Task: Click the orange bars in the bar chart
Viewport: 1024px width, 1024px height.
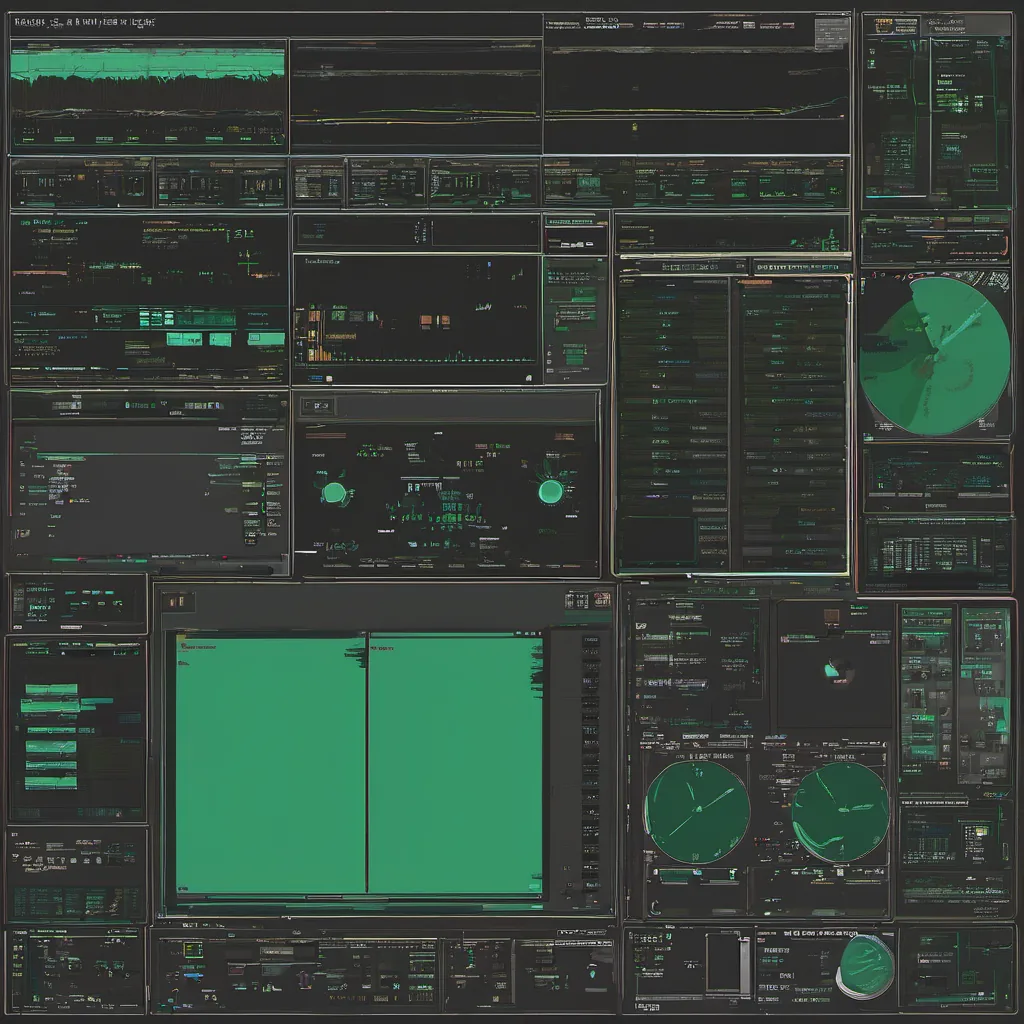Action: pyautogui.click(x=428, y=321)
